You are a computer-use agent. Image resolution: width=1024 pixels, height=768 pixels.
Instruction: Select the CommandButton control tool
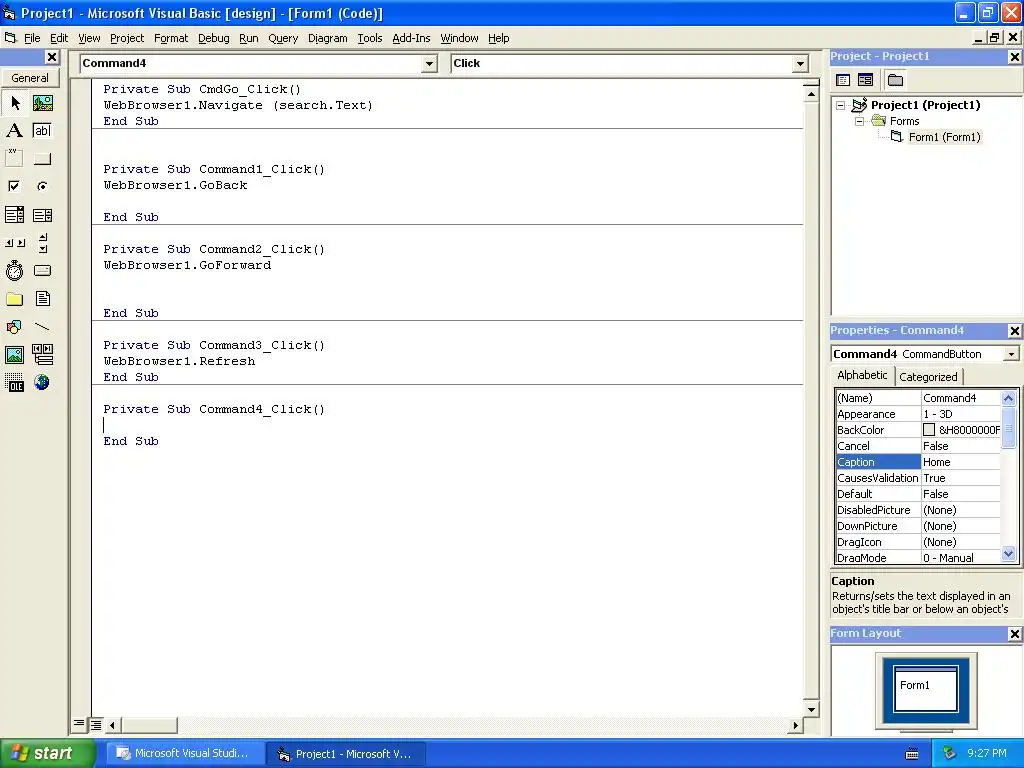pos(42,159)
